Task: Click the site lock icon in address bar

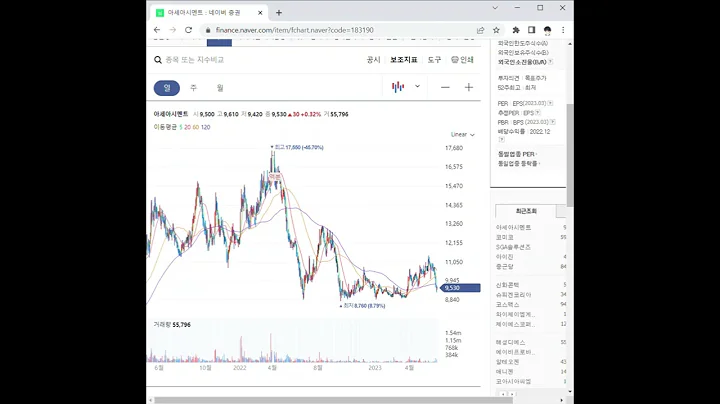Action: [x=208, y=30]
